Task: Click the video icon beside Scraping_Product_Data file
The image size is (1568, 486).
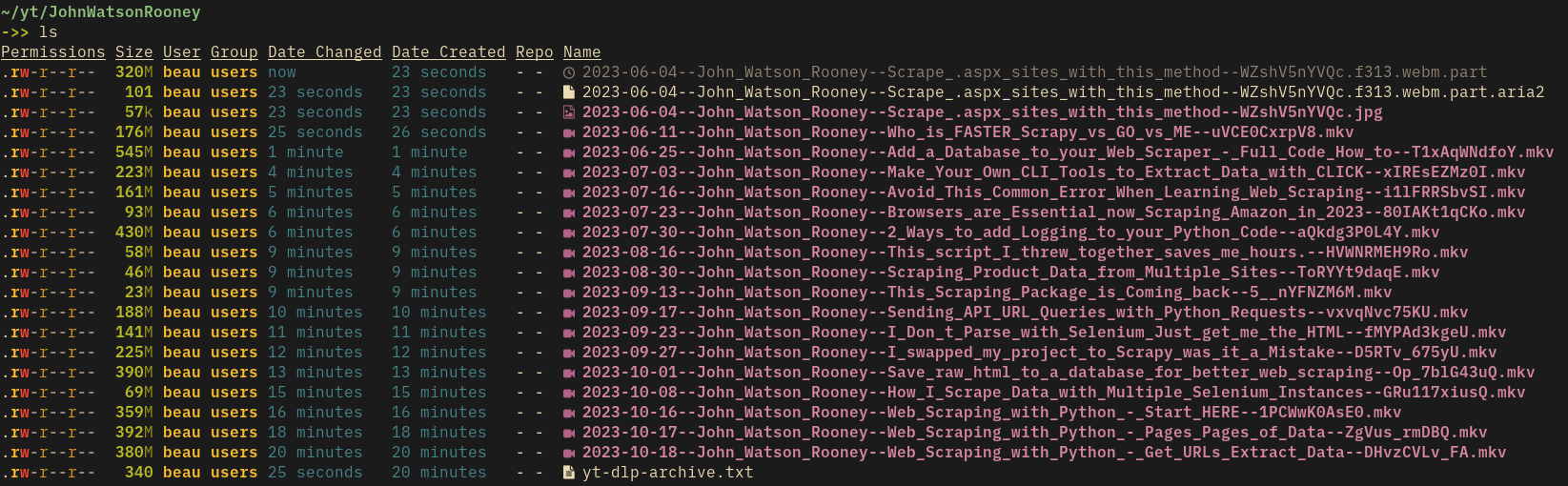Action: tap(569, 273)
